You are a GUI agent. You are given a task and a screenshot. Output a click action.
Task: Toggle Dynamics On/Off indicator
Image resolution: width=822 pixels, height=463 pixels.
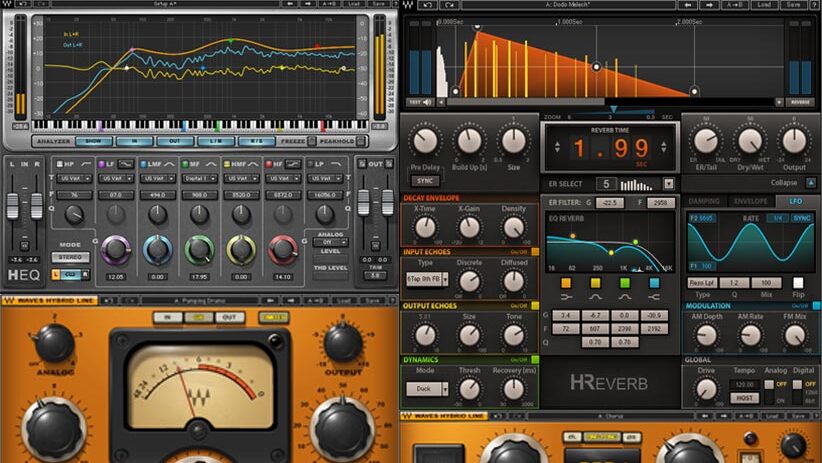tap(535, 360)
